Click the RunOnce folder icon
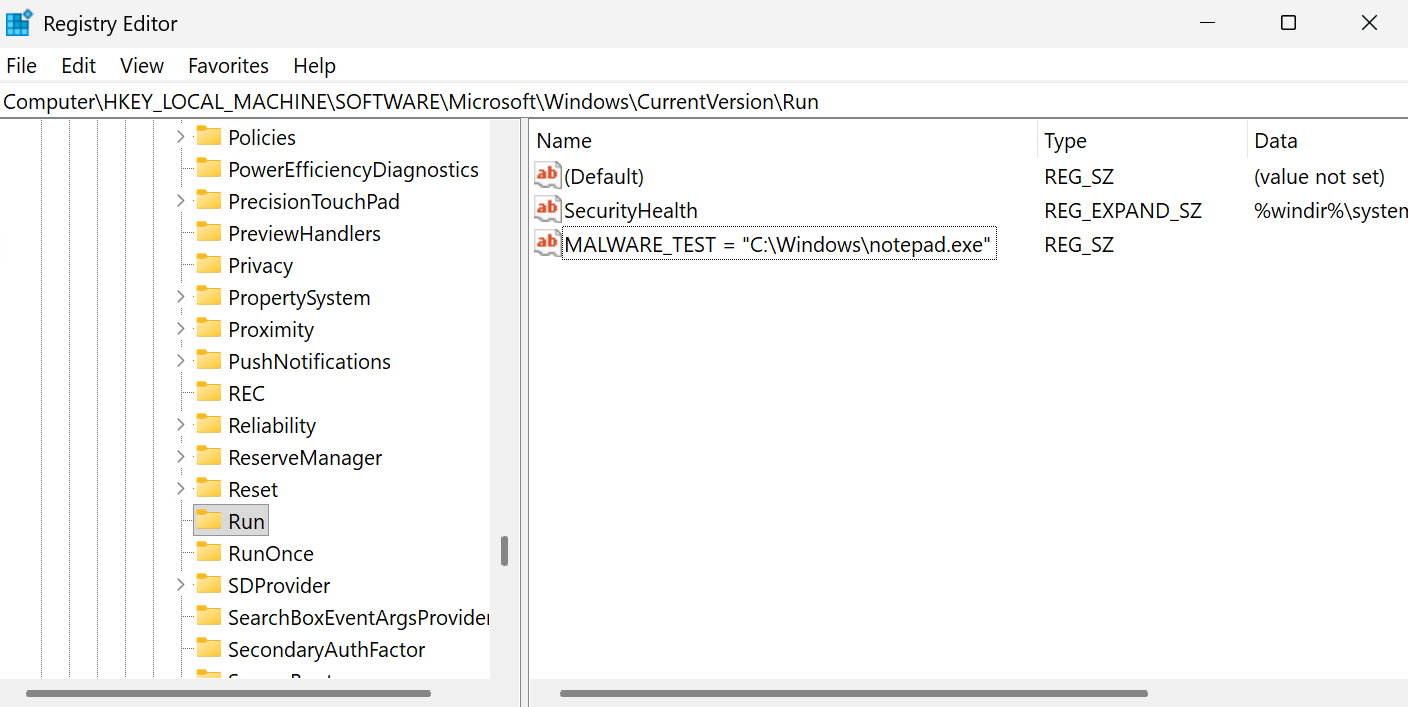 pyautogui.click(x=209, y=553)
